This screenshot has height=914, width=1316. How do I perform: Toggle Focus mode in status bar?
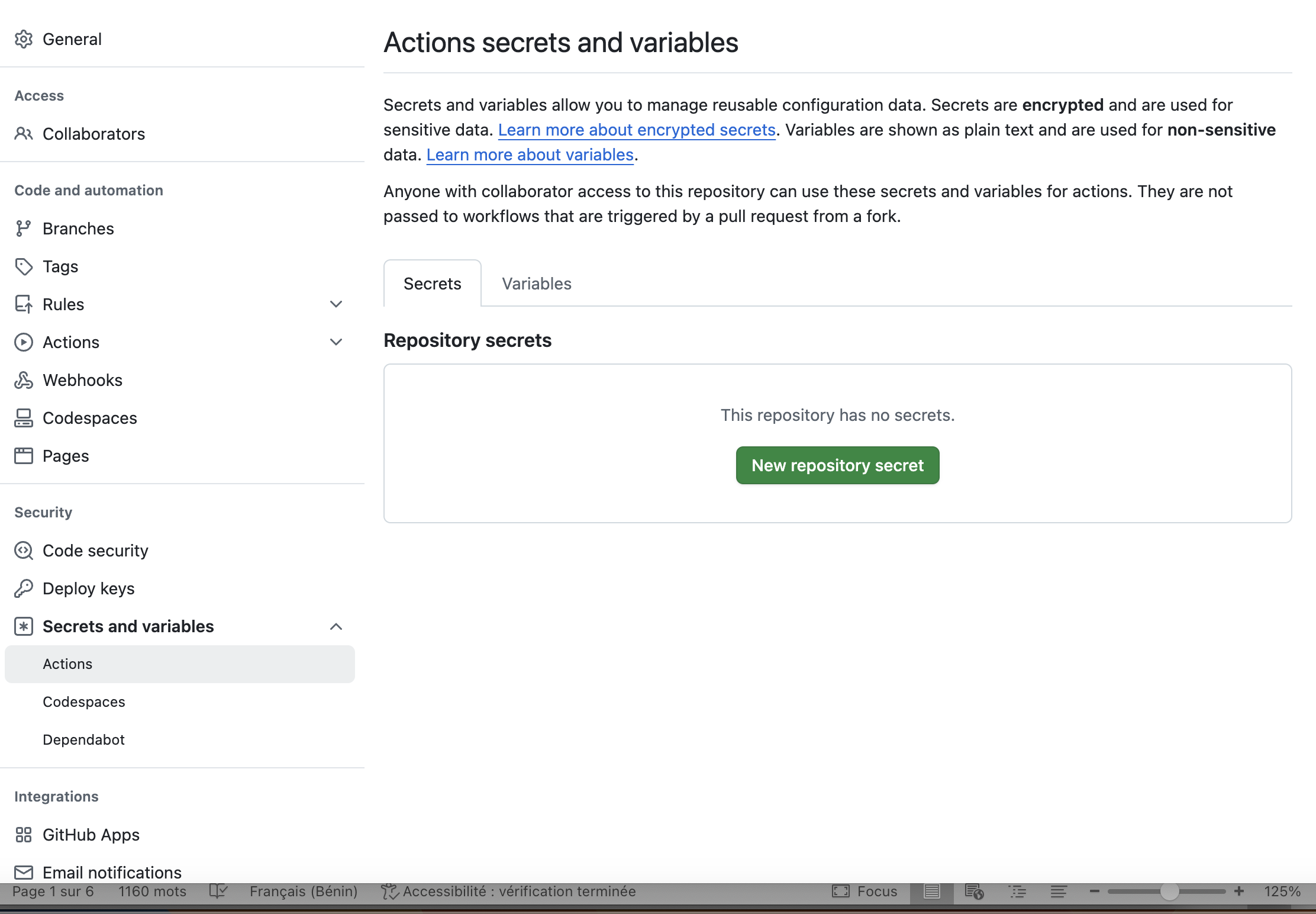(x=864, y=892)
